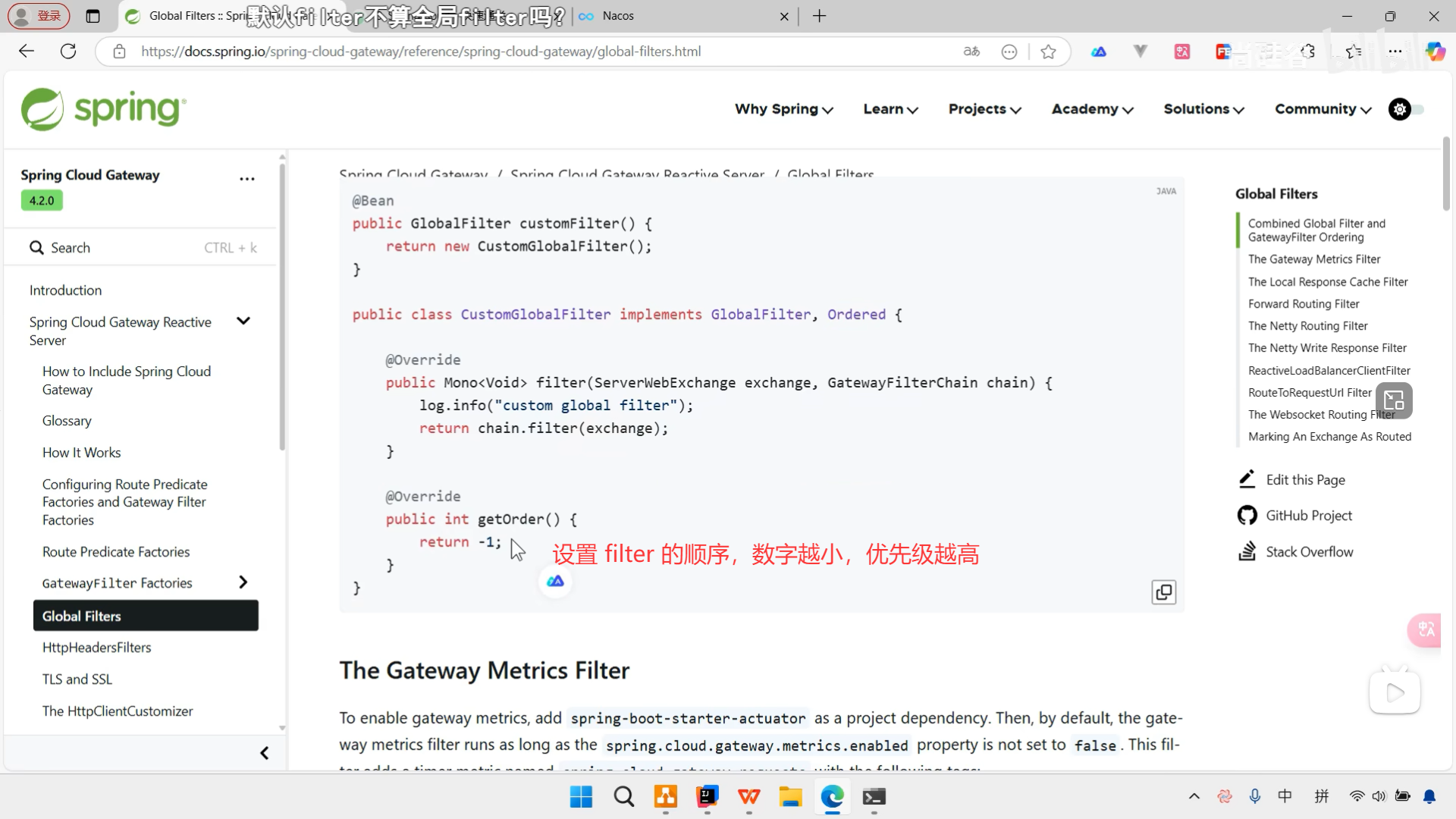Add page to favorites star icon
This screenshot has width=1456, height=819.
1048,52
